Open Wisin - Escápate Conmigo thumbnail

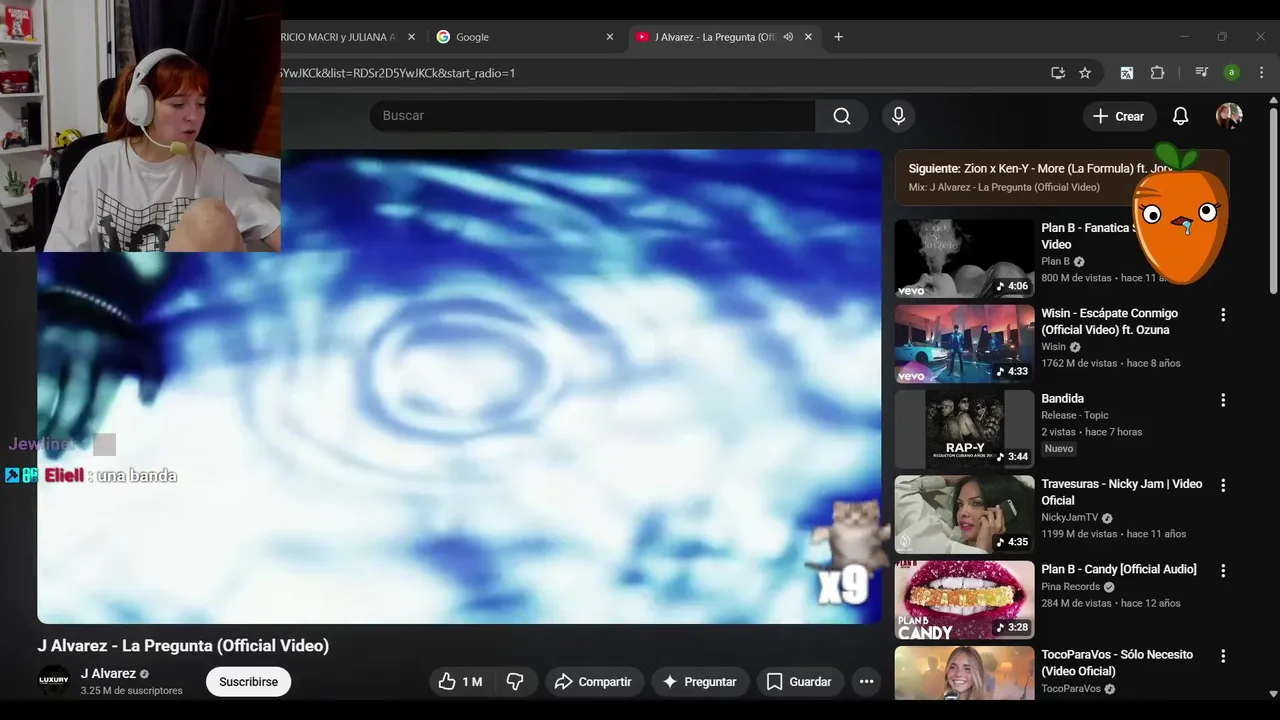click(964, 344)
